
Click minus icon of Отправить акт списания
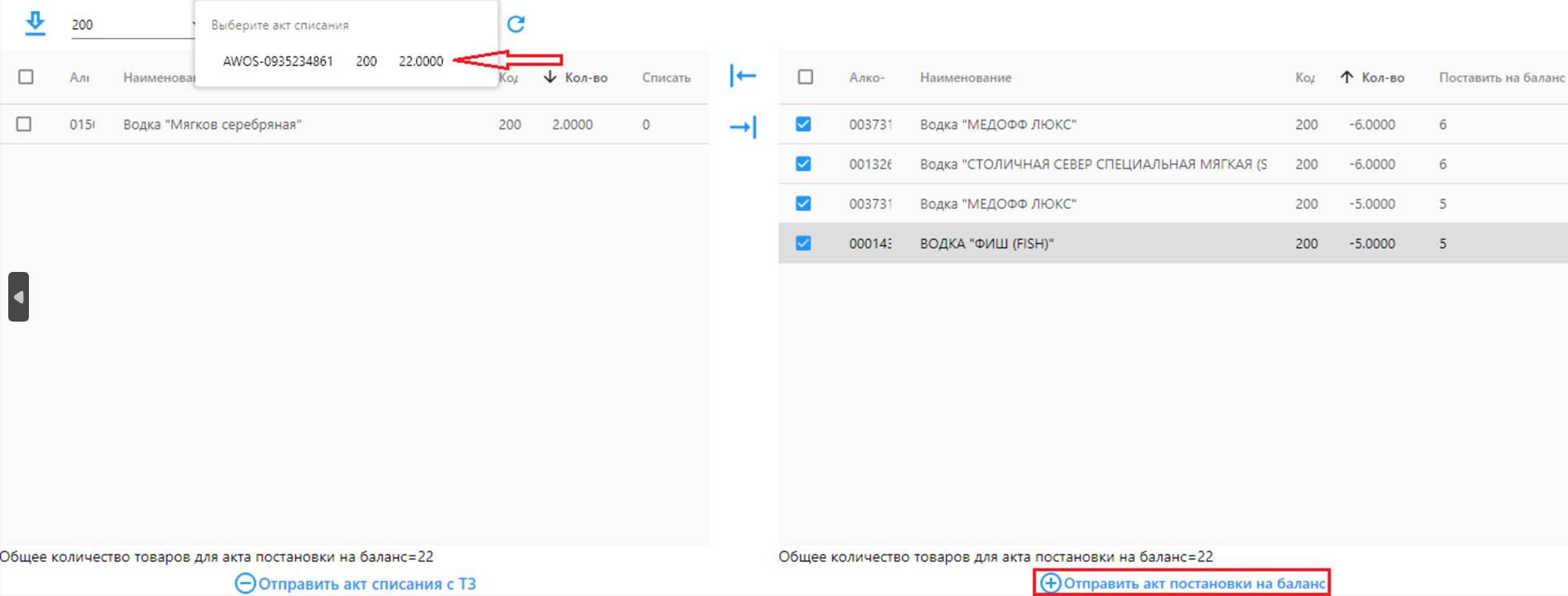pyautogui.click(x=245, y=584)
